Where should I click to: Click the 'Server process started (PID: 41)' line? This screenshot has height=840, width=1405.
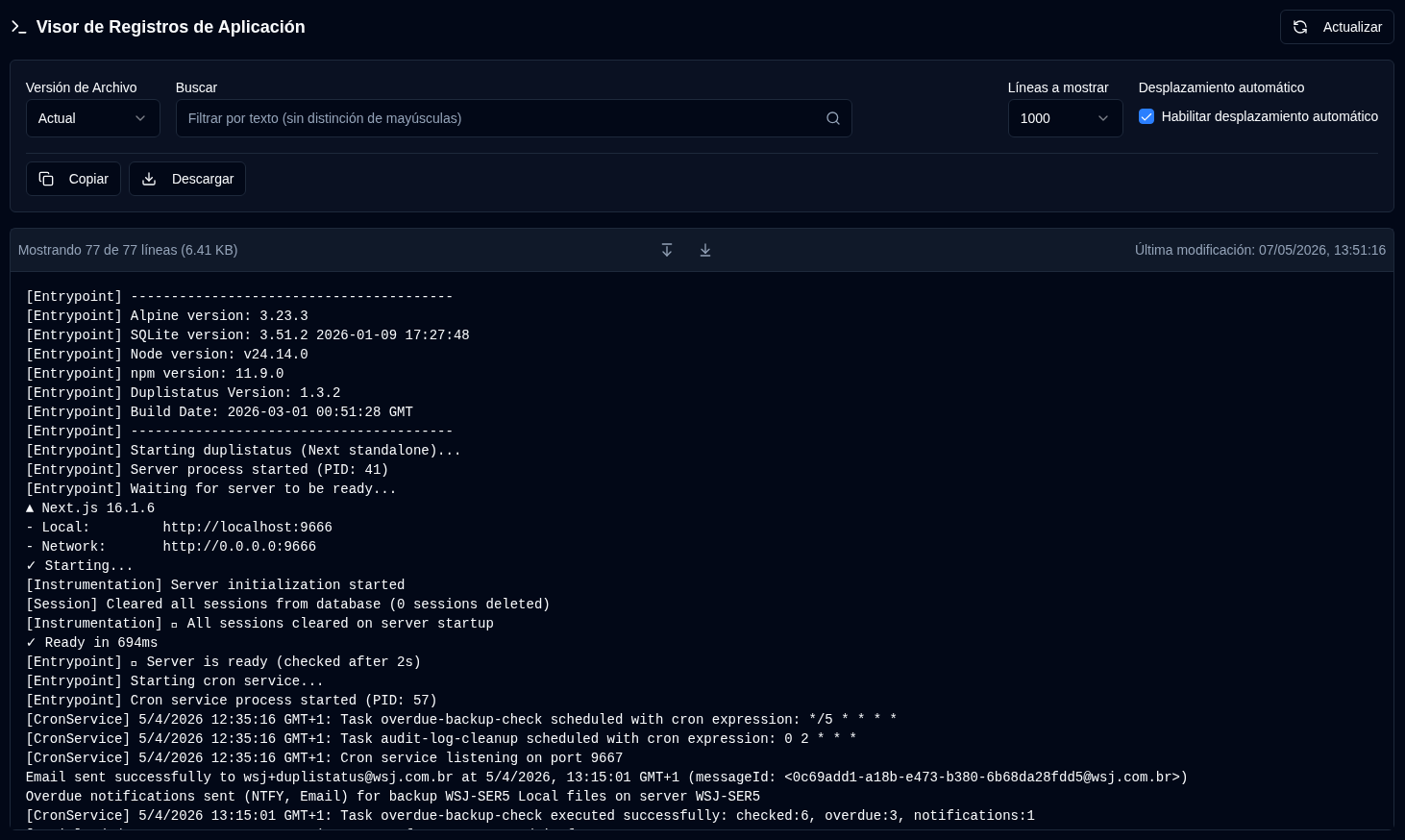(x=208, y=469)
